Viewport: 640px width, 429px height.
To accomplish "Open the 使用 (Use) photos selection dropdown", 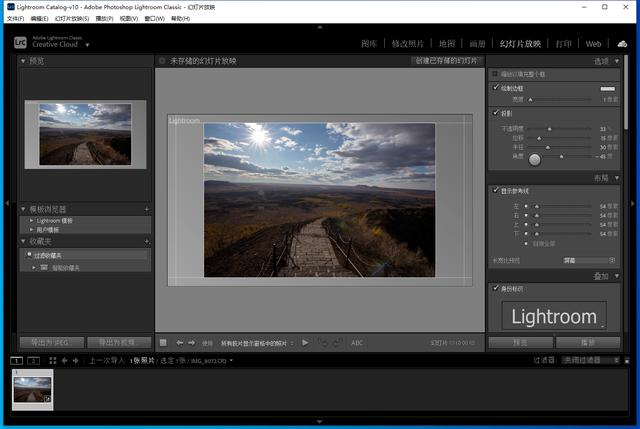I will pyautogui.click(x=256, y=343).
